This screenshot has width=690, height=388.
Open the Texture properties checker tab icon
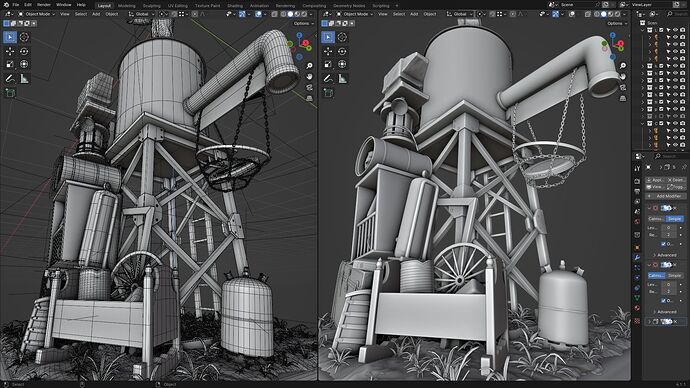coord(637,321)
